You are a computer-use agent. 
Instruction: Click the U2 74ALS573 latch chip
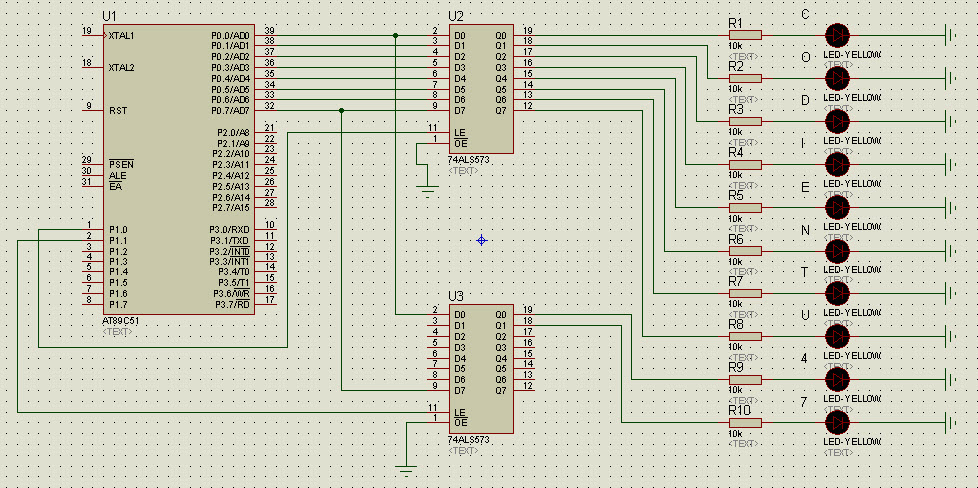coord(480,88)
